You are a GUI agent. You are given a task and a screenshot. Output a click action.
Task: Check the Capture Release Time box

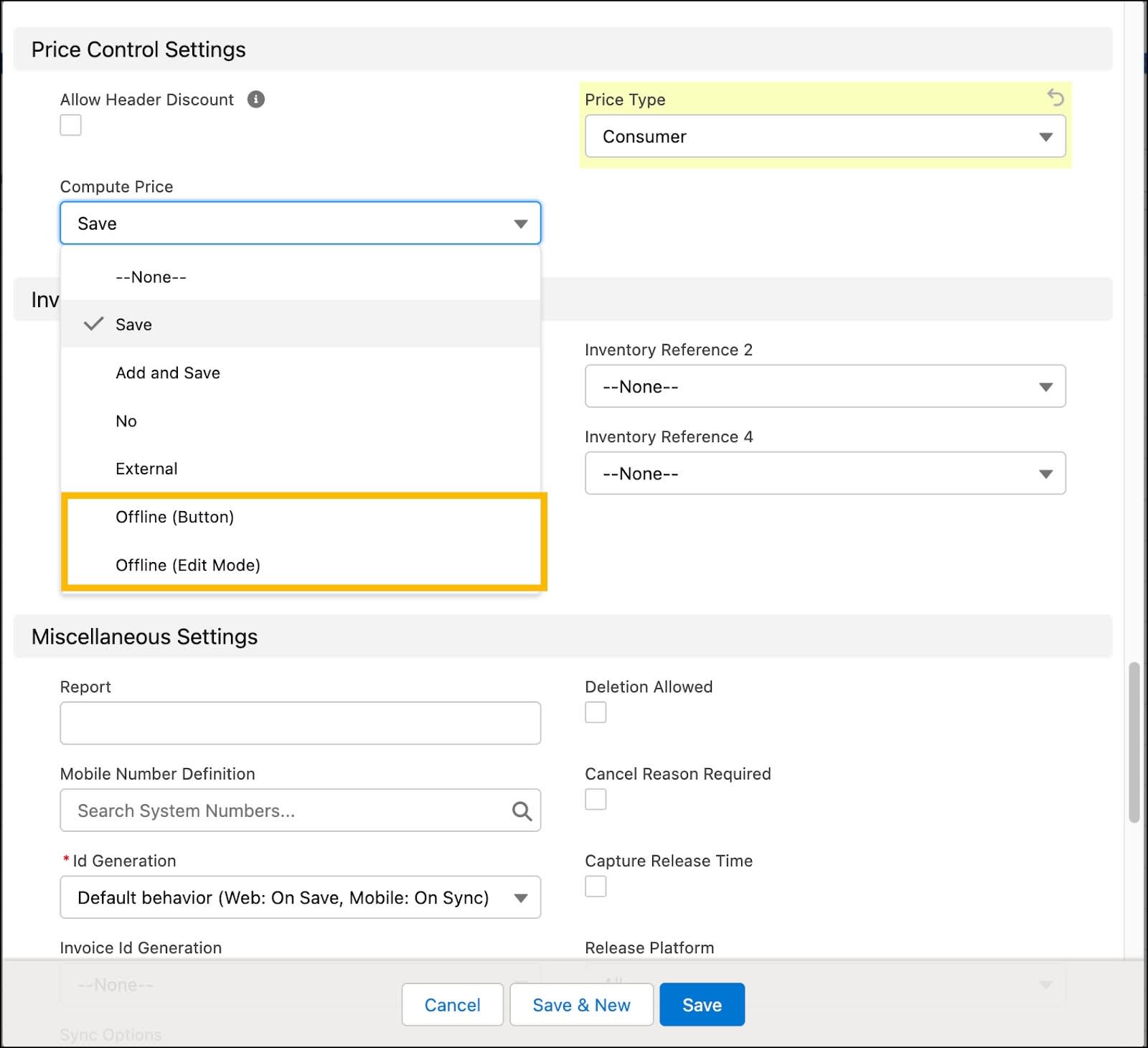(595, 887)
